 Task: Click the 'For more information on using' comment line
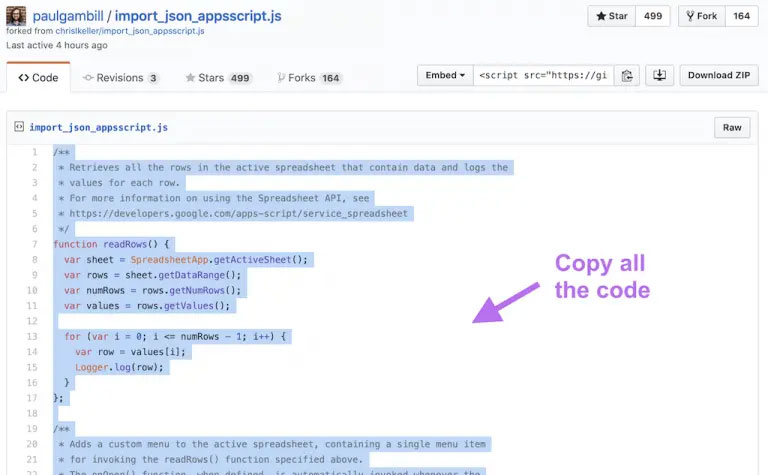(214, 198)
